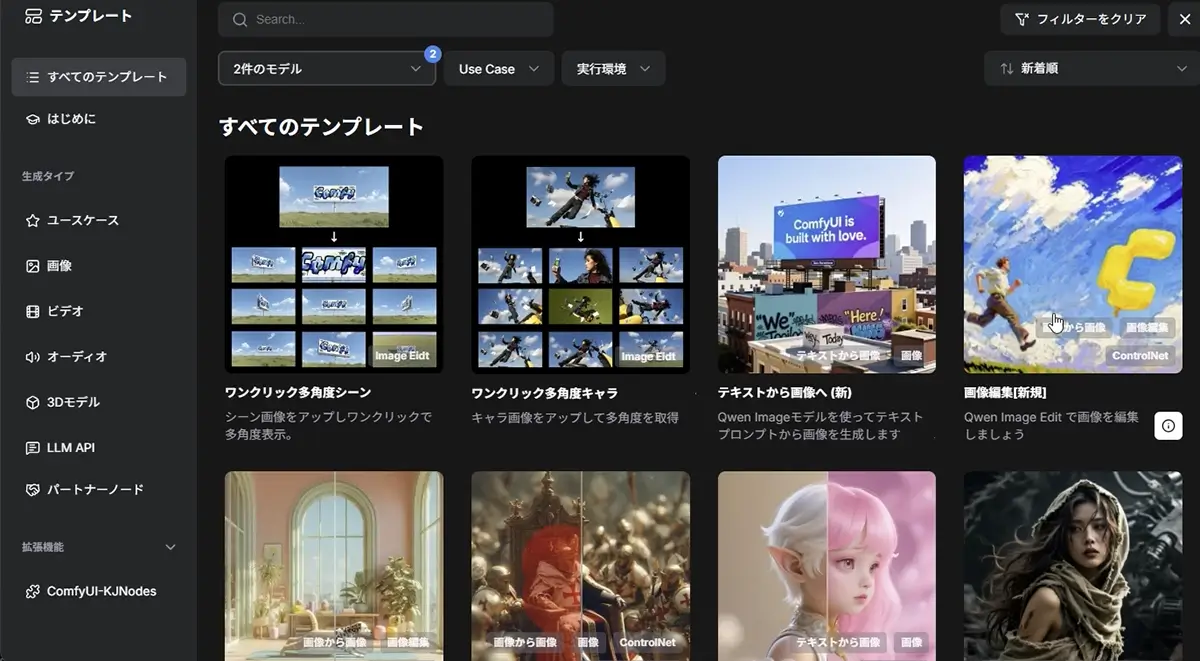The width and height of the screenshot is (1200, 661).
Task: Open the ワンクリック多角度シーン template thumbnail
Action: tap(334, 264)
